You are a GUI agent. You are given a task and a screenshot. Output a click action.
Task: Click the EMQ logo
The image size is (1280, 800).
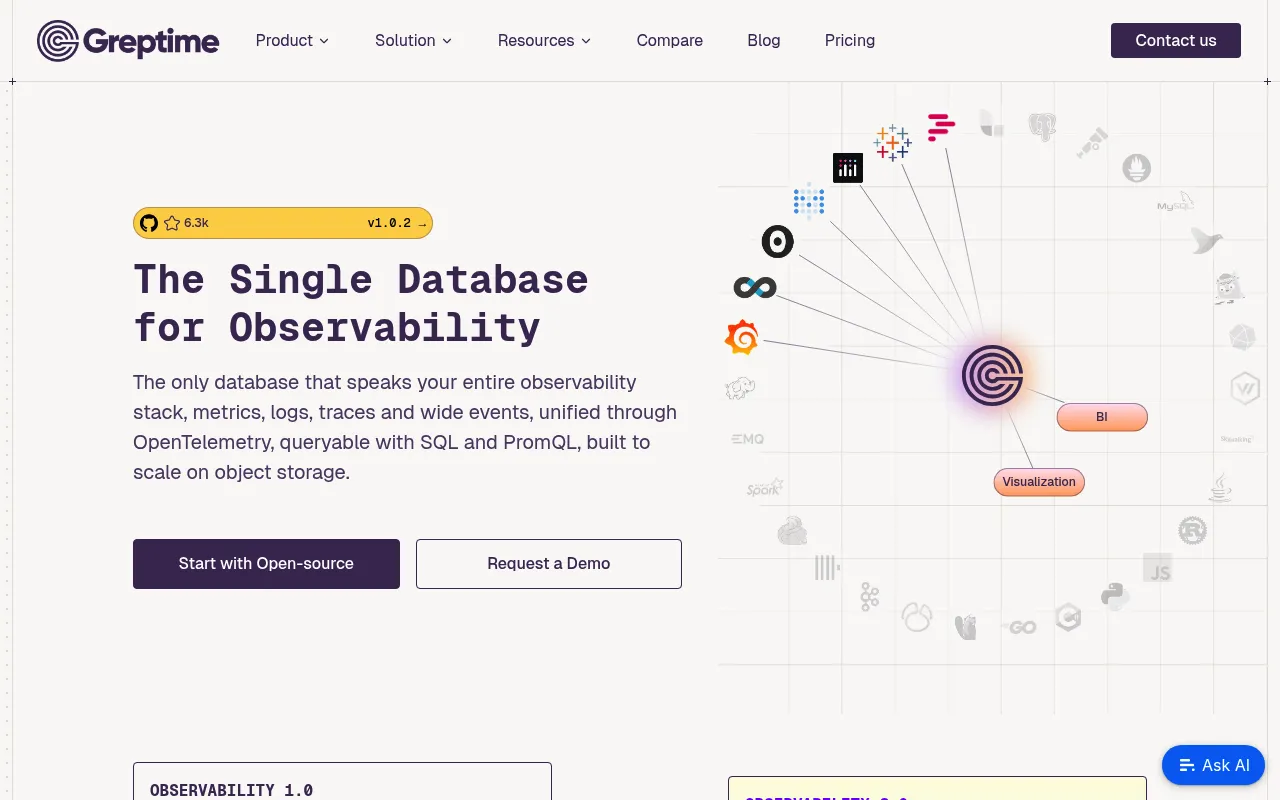[x=747, y=439]
